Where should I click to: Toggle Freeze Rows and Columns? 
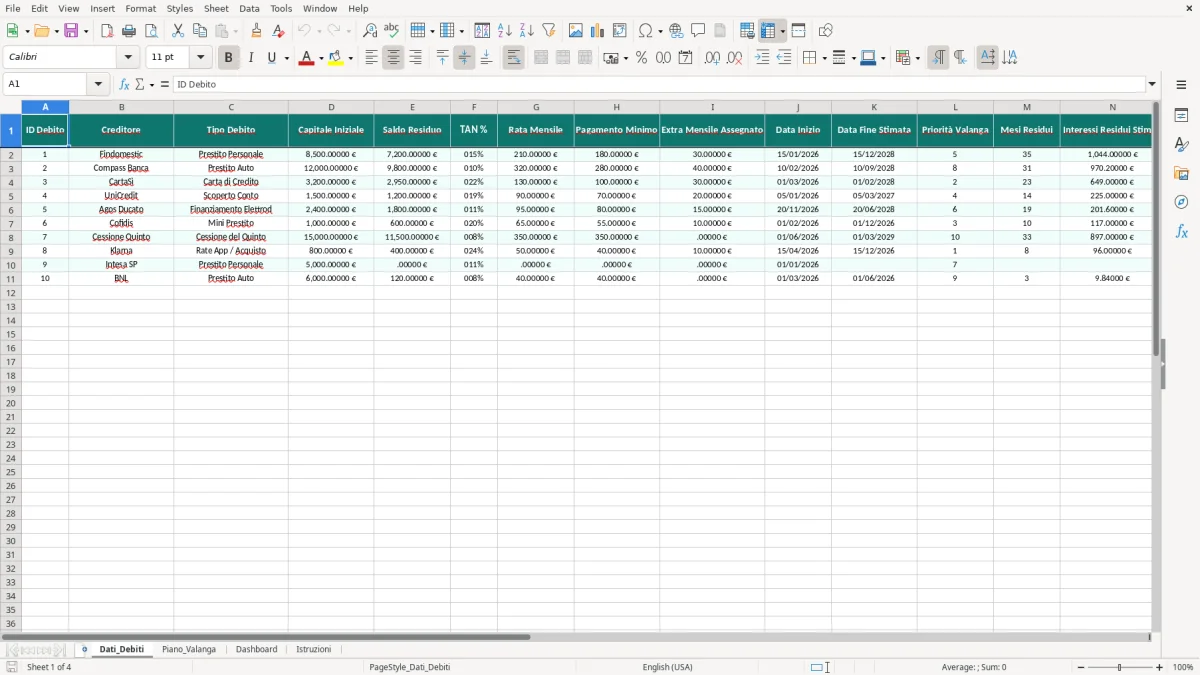[769, 31]
